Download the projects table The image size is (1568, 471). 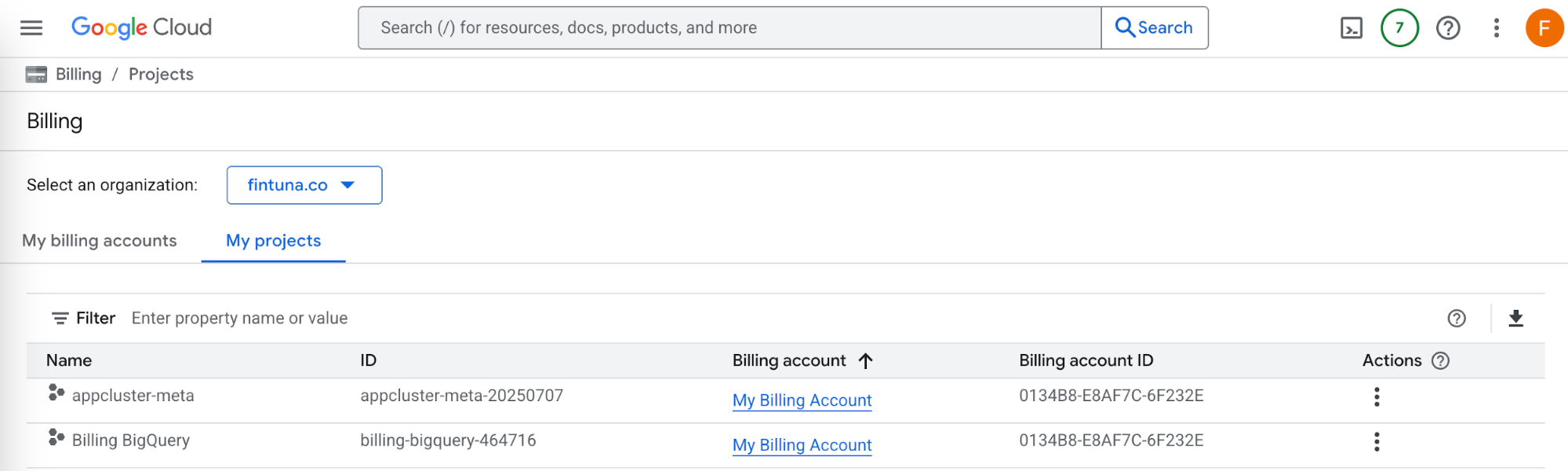tap(1516, 318)
